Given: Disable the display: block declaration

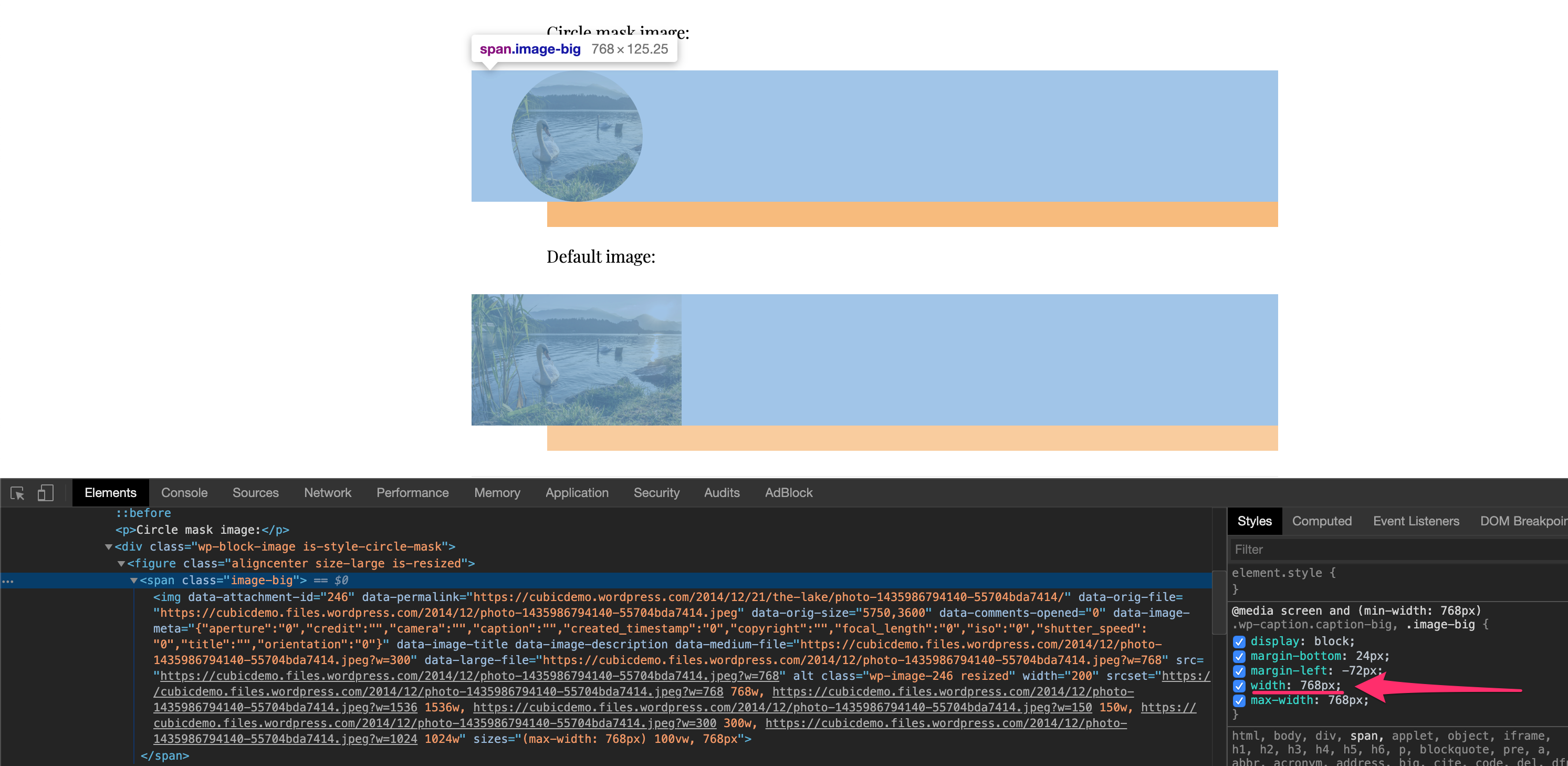Looking at the screenshot, I should click(1239, 641).
